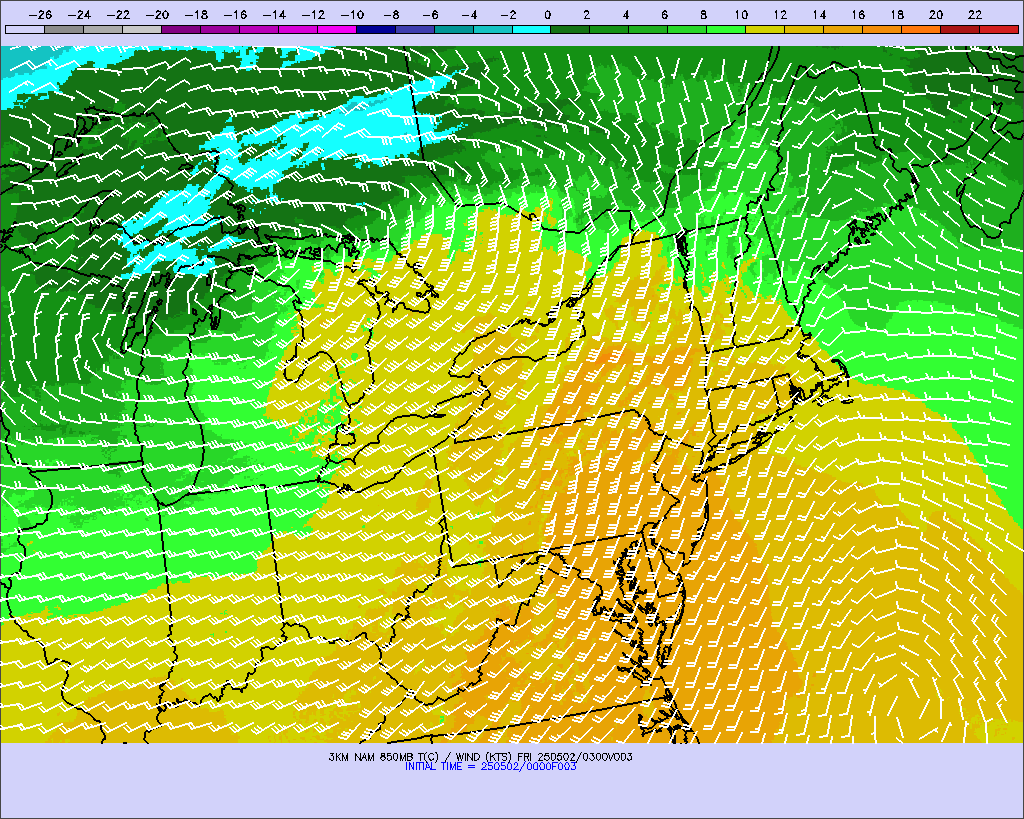
Task: Click the 6 legend label
Action: (x=664, y=14)
